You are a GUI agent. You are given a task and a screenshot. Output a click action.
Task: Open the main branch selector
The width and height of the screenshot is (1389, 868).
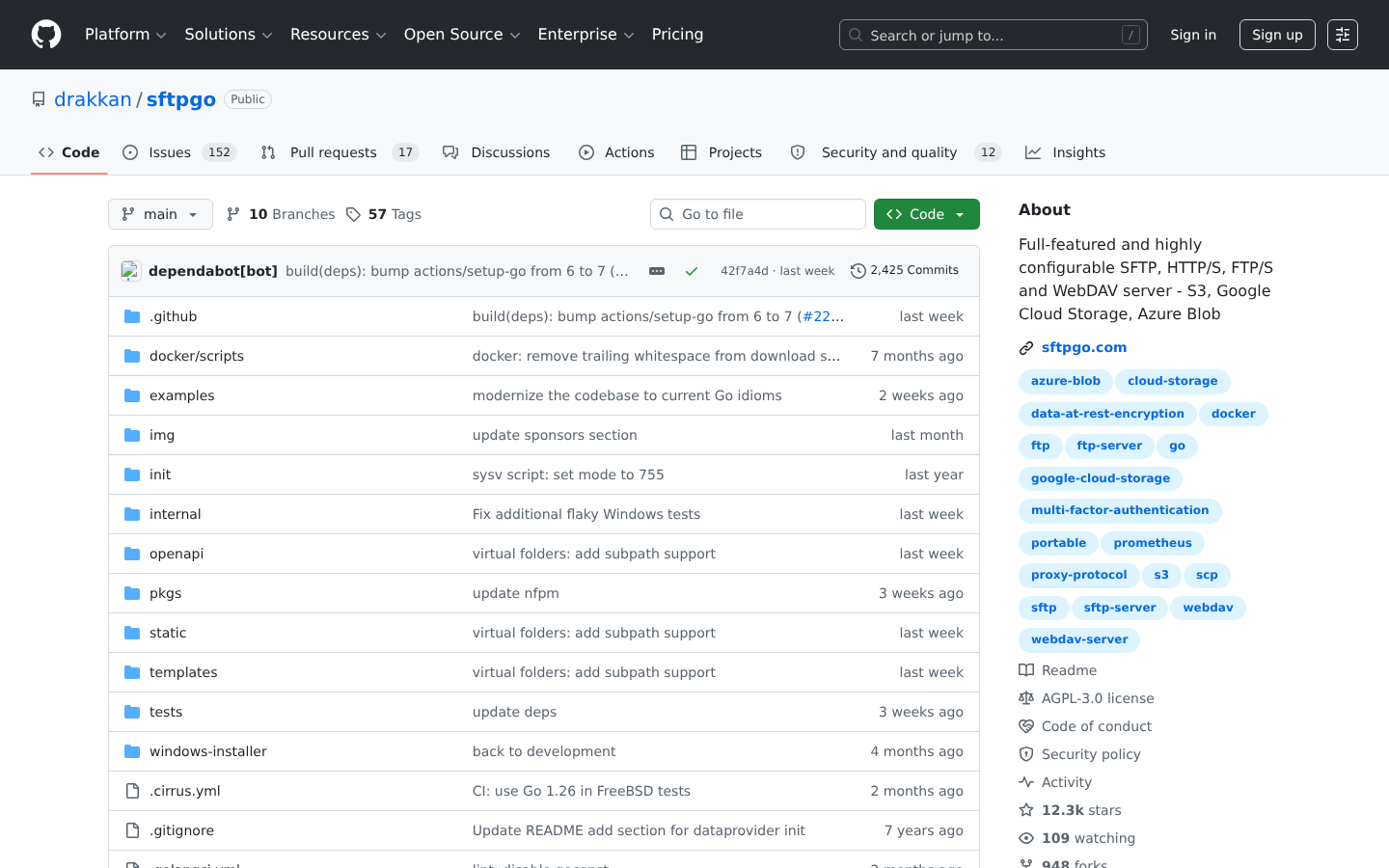click(x=160, y=214)
